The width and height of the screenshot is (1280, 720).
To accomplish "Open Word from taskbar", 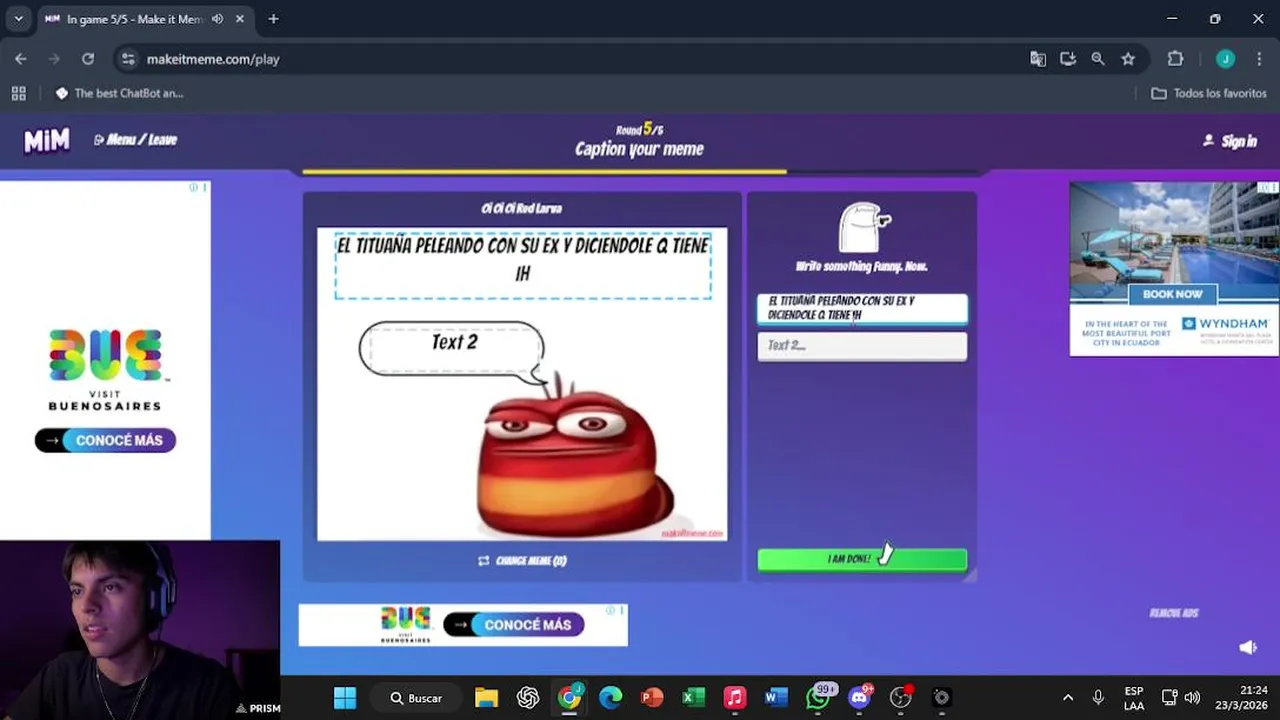I will 776,698.
